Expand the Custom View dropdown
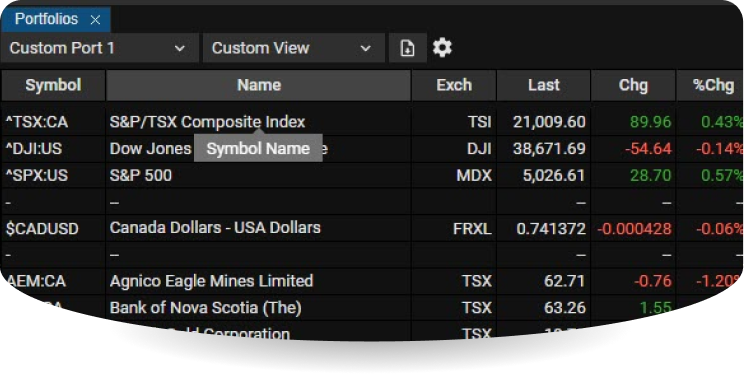This screenshot has height=374, width=744. [x=294, y=48]
